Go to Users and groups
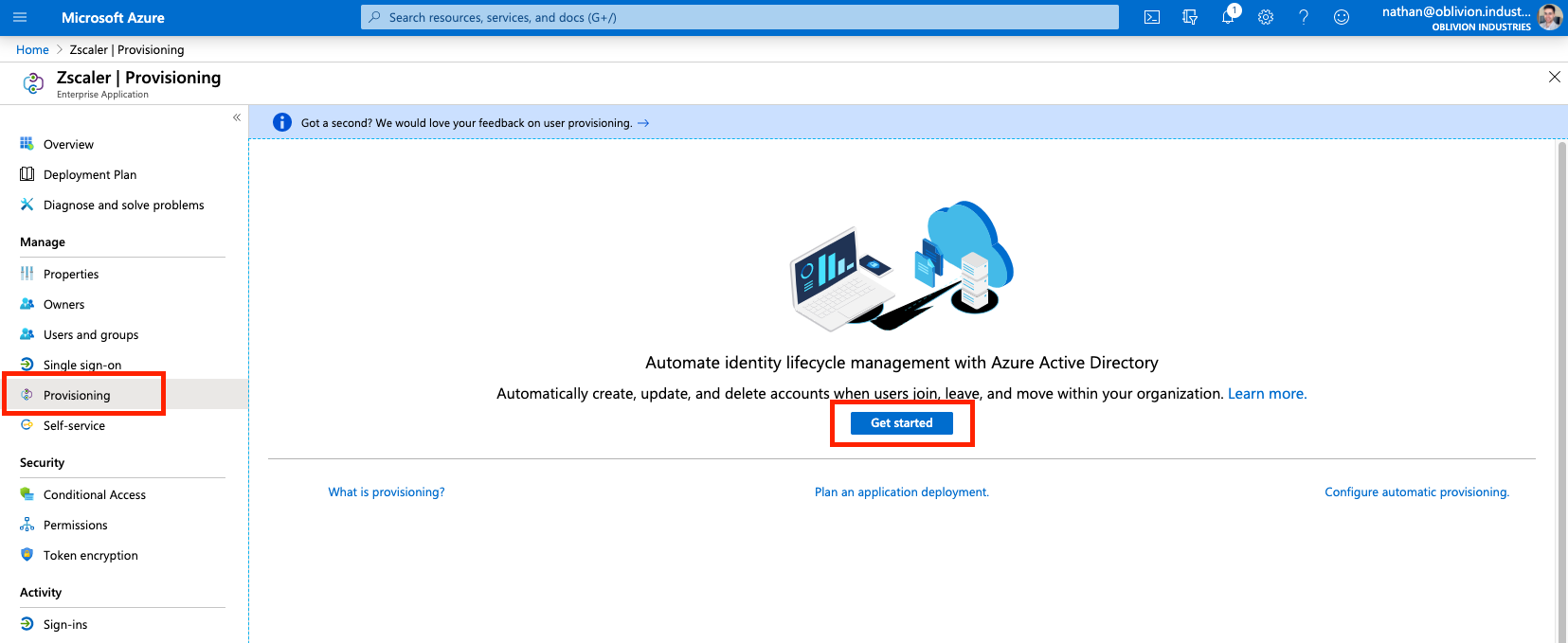Image resolution: width=1568 pixels, height=643 pixels. (91, 334)
